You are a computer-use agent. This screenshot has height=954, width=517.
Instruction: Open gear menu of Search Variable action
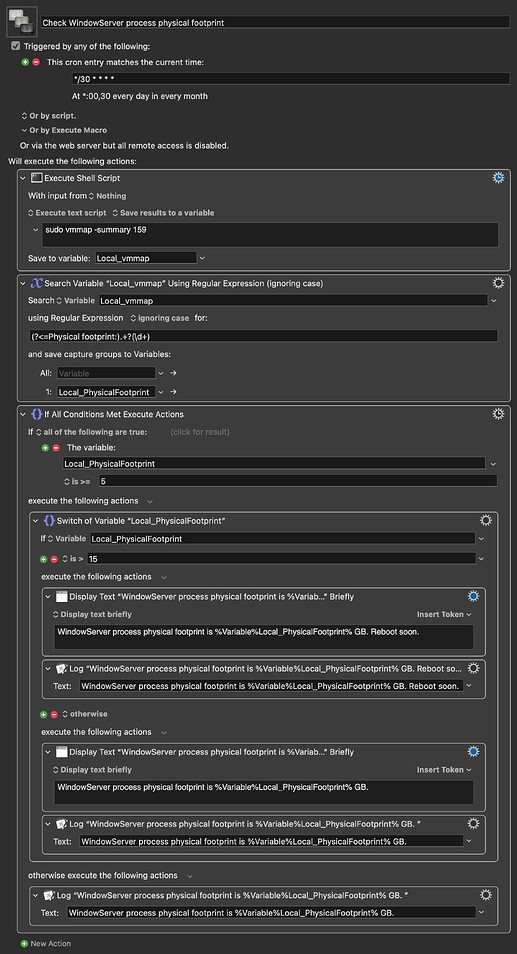tap(498, 283)
